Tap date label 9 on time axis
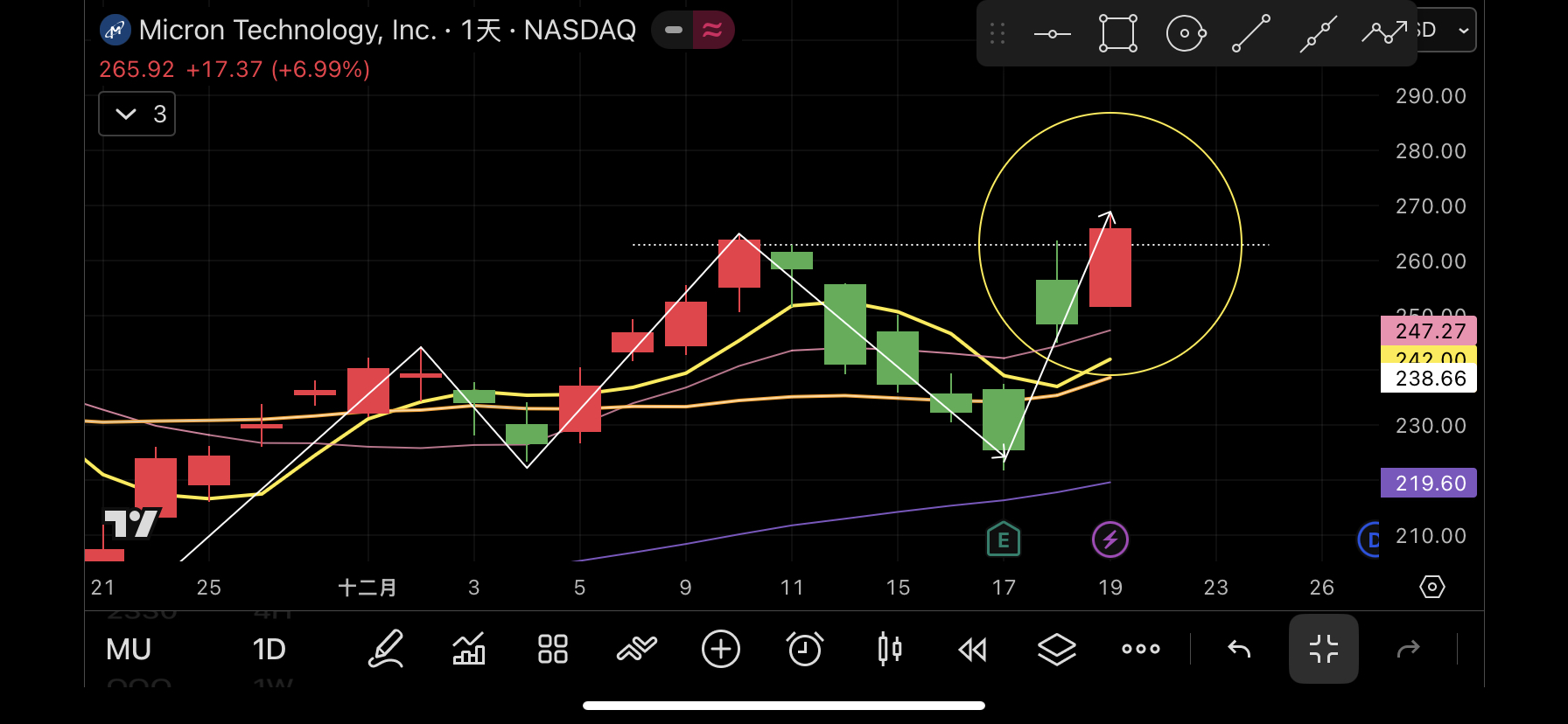1568x724 pixels. click(686, 587)
